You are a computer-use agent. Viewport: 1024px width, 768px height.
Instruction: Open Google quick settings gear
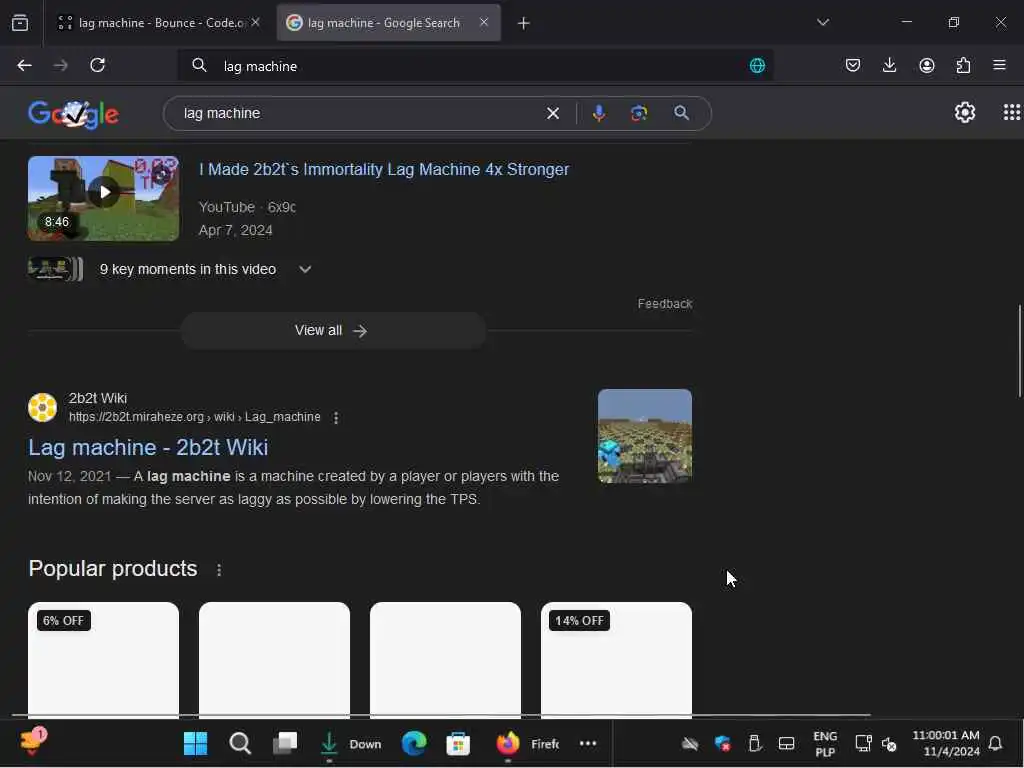click(965, 112)
